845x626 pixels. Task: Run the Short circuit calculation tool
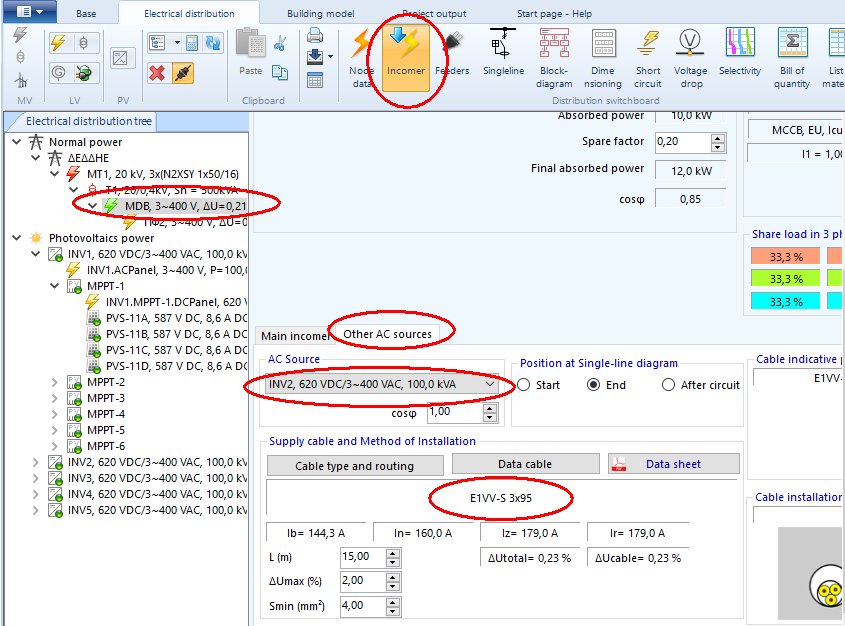(648, 57)
